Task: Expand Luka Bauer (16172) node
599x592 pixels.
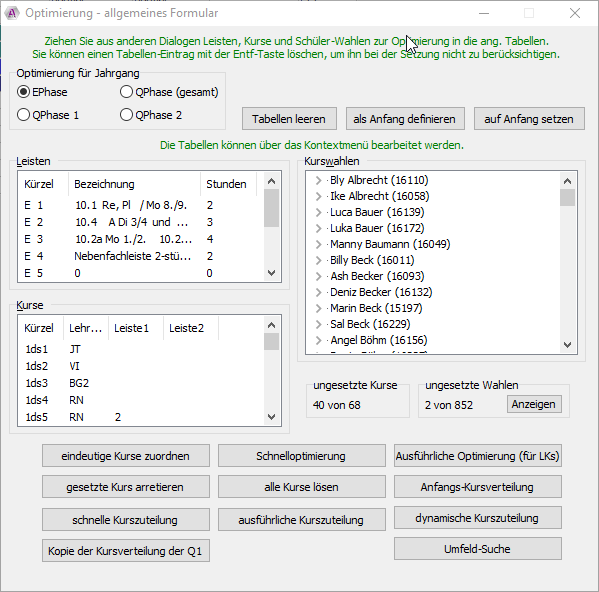Action: click(319, 228)
